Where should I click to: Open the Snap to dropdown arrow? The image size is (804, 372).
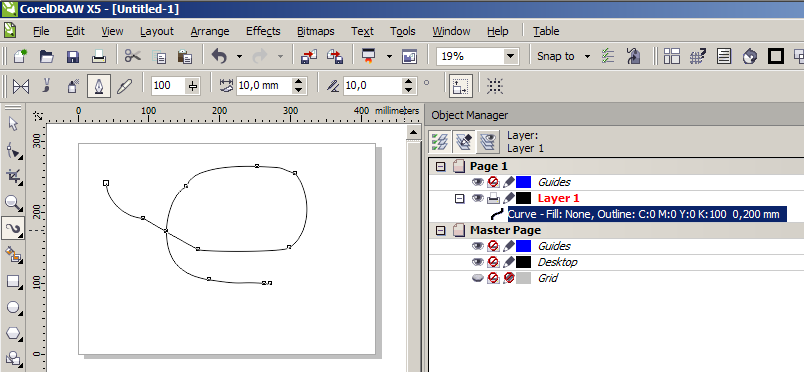pos(588,56)
